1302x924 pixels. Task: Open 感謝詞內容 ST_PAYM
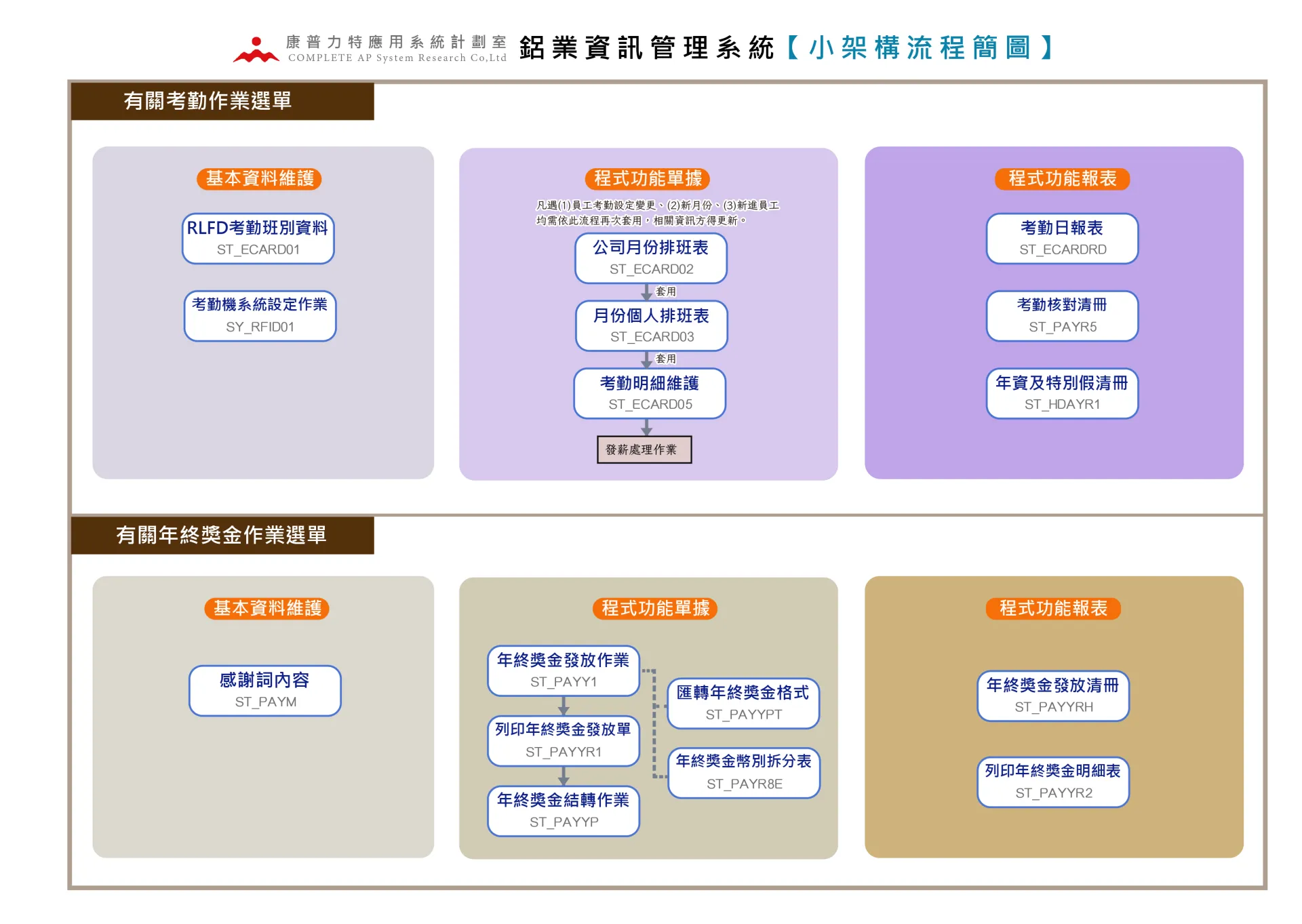pyautogui.click(x=265, y=690)
